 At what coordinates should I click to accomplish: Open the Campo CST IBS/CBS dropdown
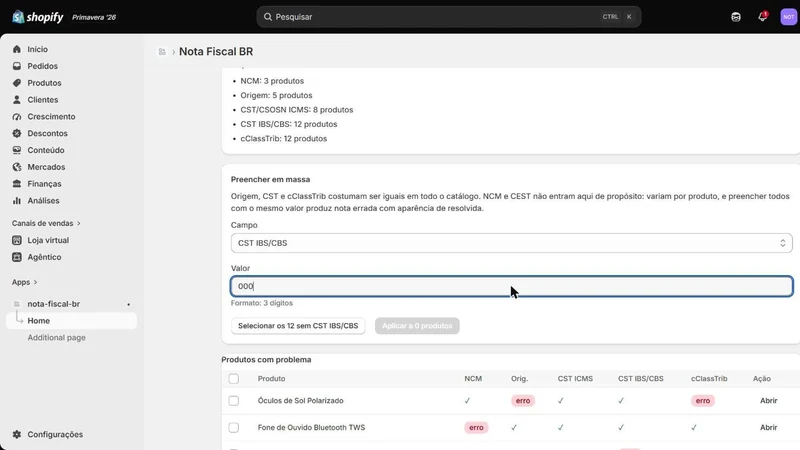[x=512, y=243]
